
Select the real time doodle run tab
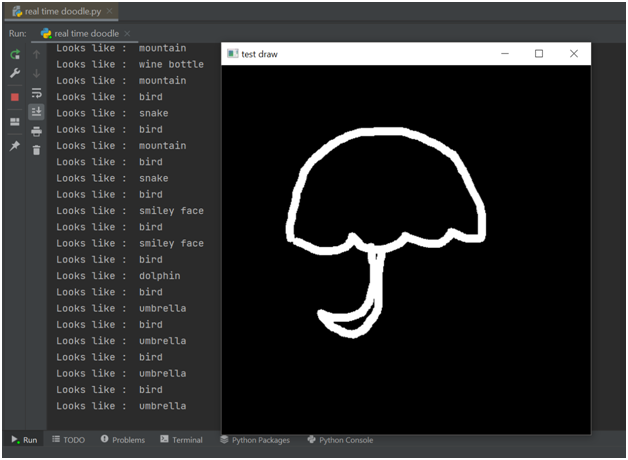[x=85, y=34]
